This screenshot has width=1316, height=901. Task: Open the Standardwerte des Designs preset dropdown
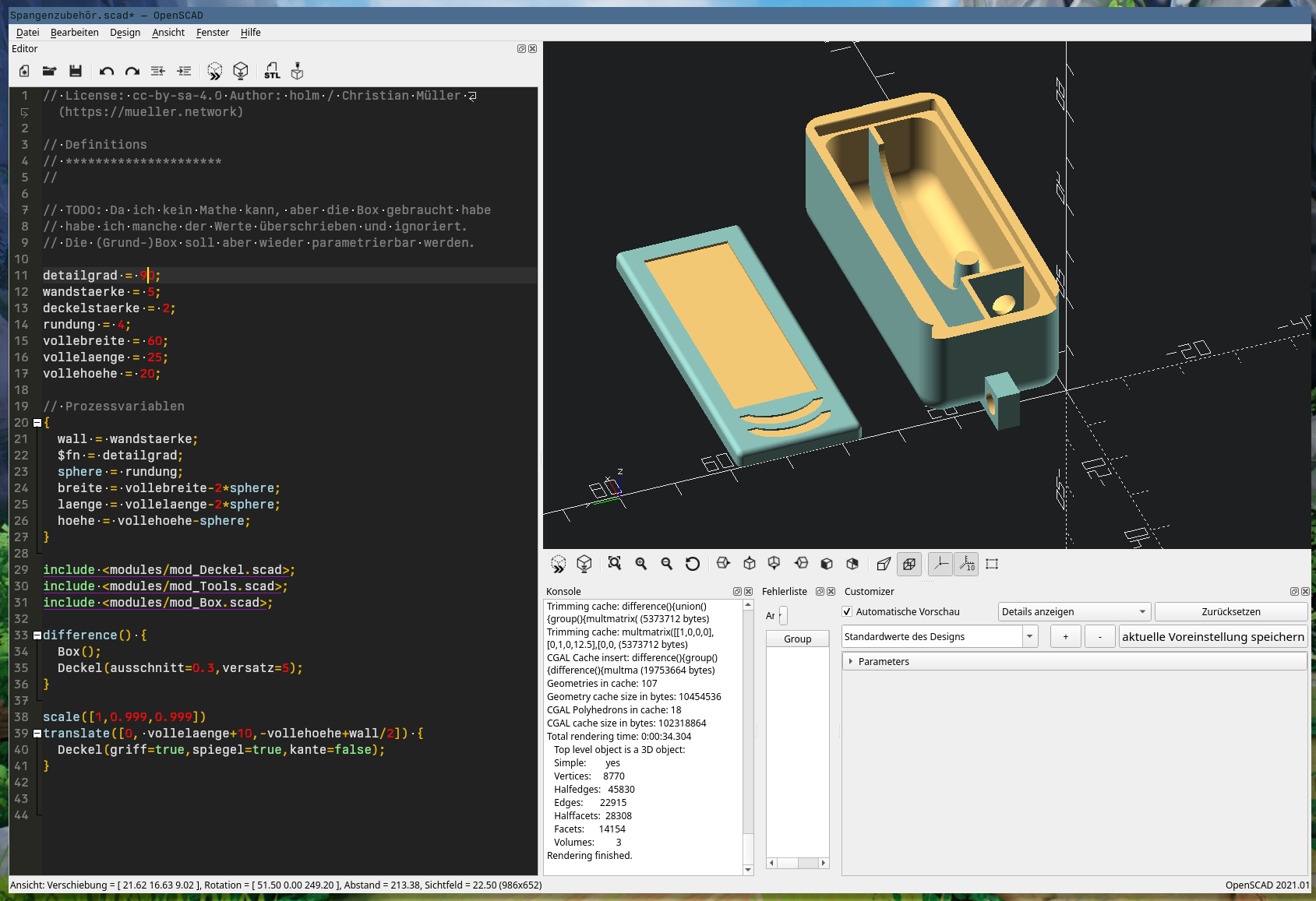tap(940, 637)
